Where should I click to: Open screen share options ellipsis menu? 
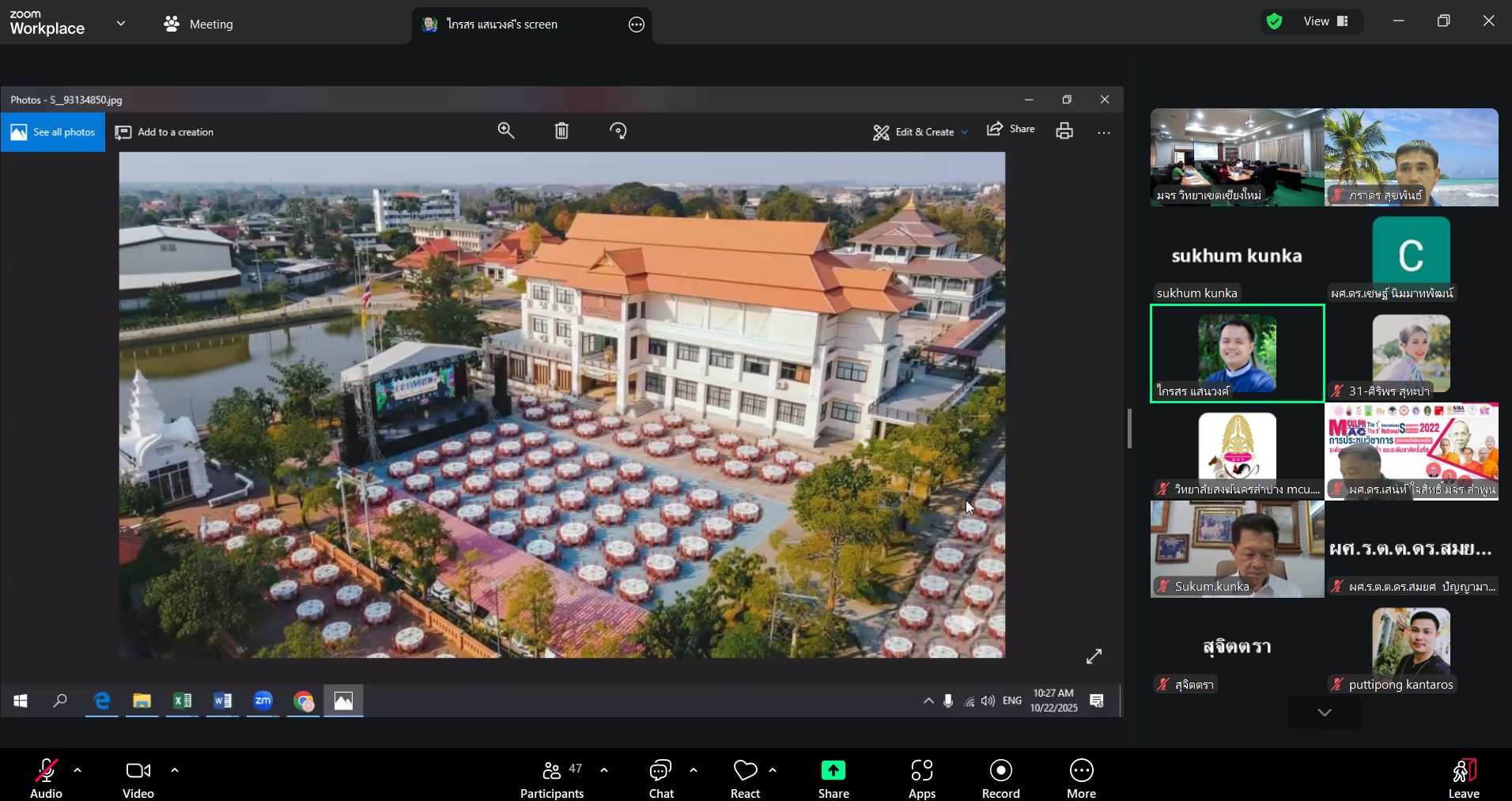pyautogui.click(x=637, y=25)
